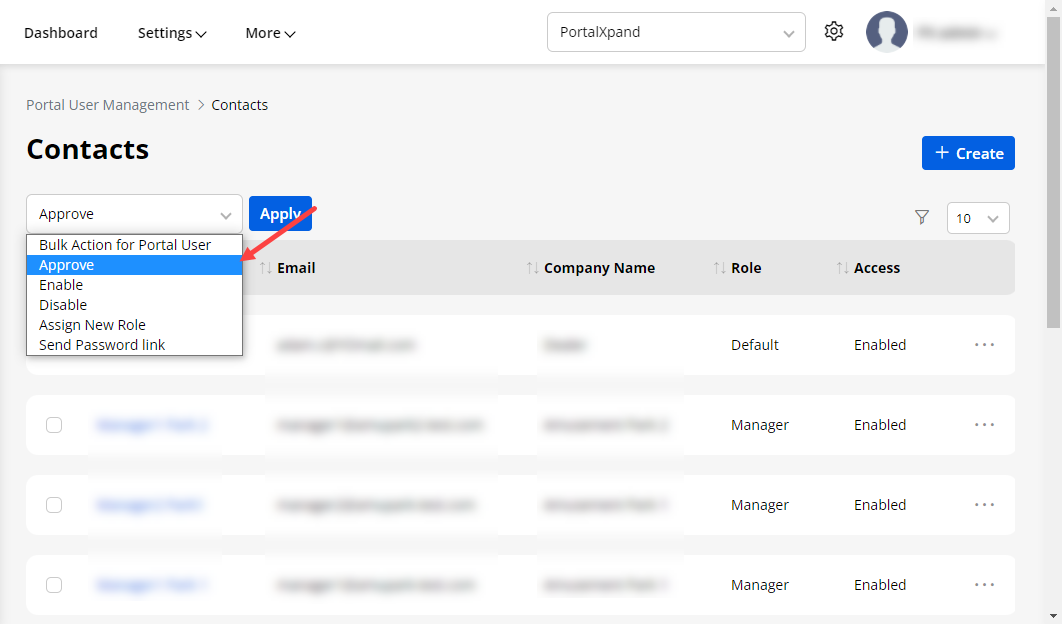
Task: Open the user profile avatar
Action: click(886, 32)
